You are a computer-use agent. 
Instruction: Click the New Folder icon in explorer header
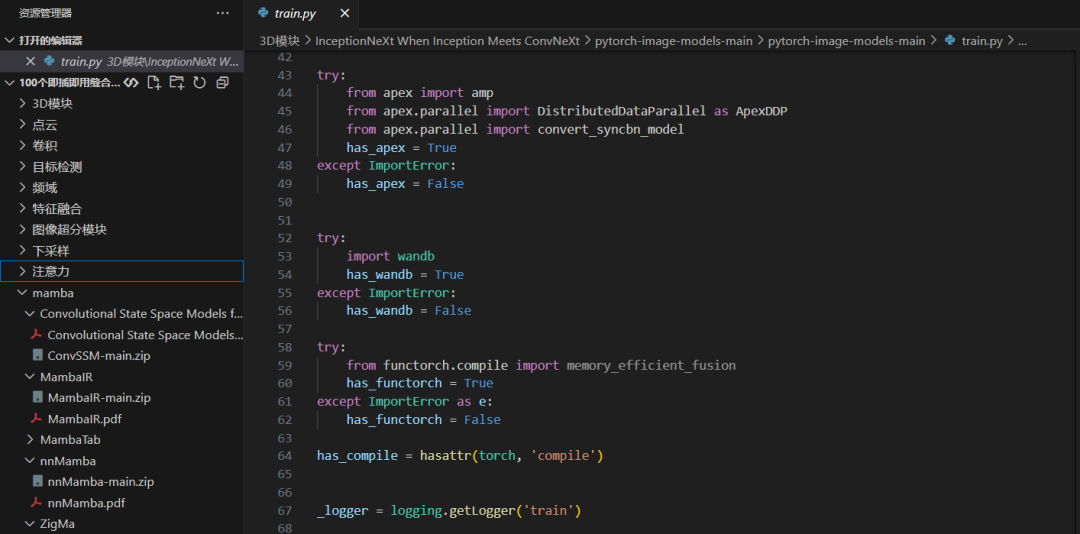(x=177, y=83)
